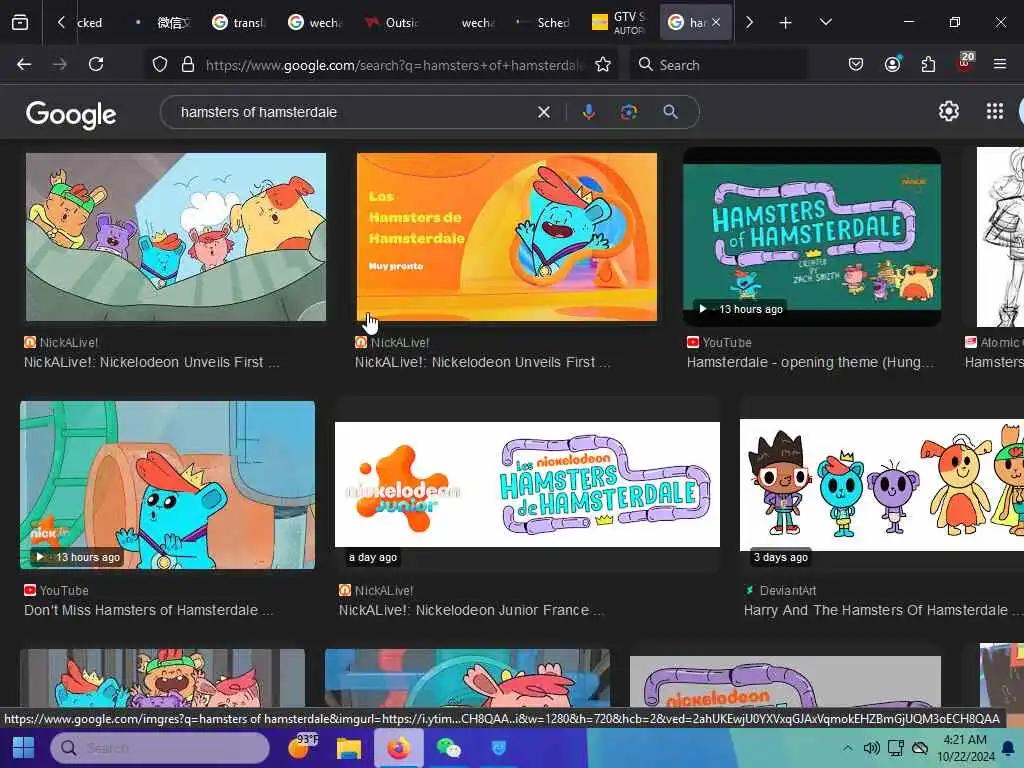
Task: Open Nickelodeon Junior logo thumbnail
Action: click(527, 485)
